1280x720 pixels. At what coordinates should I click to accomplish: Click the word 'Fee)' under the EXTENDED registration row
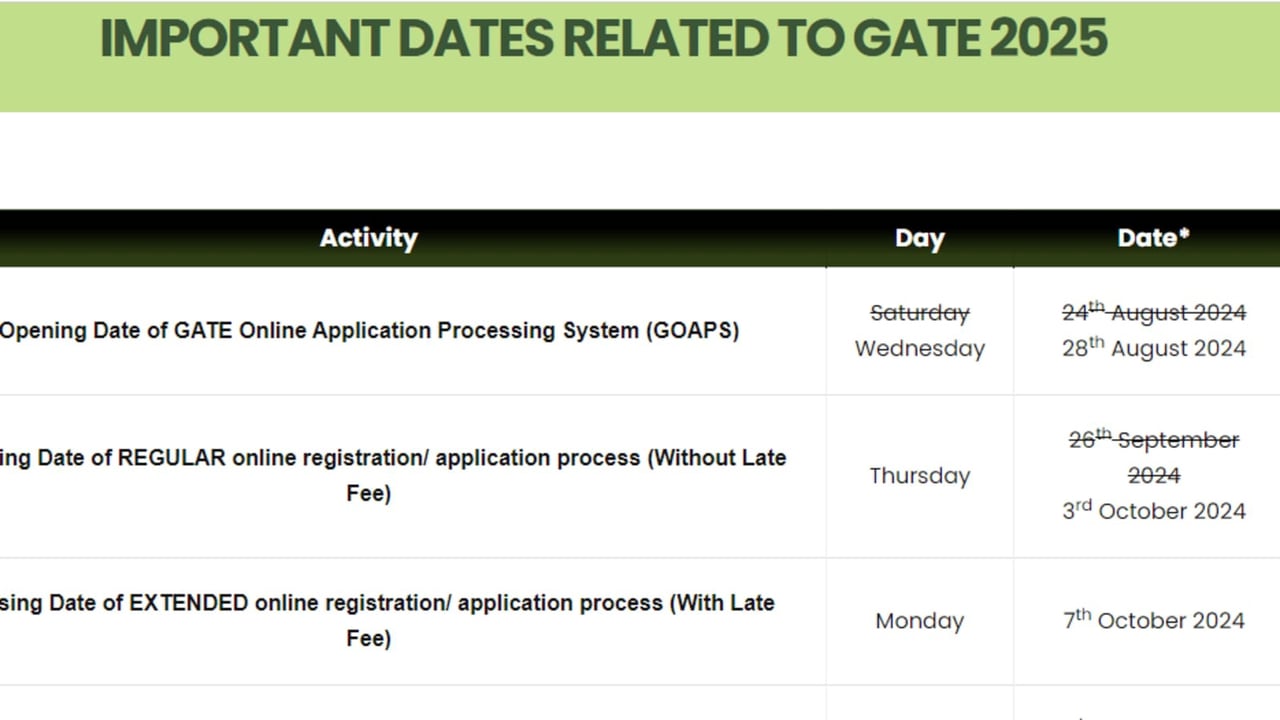(368, 638)
